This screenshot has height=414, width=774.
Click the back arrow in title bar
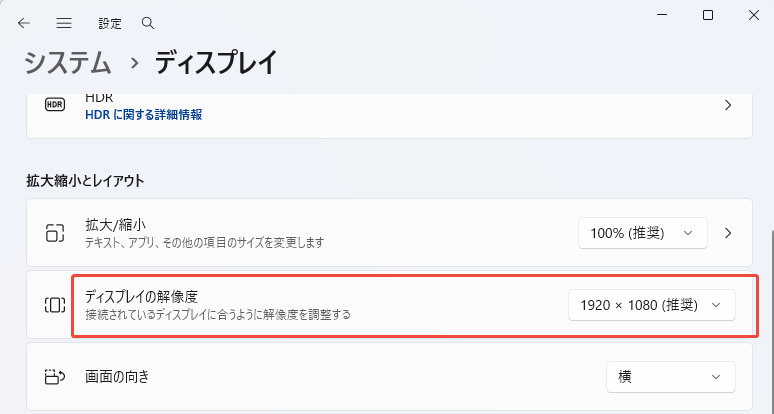(24, 22)
